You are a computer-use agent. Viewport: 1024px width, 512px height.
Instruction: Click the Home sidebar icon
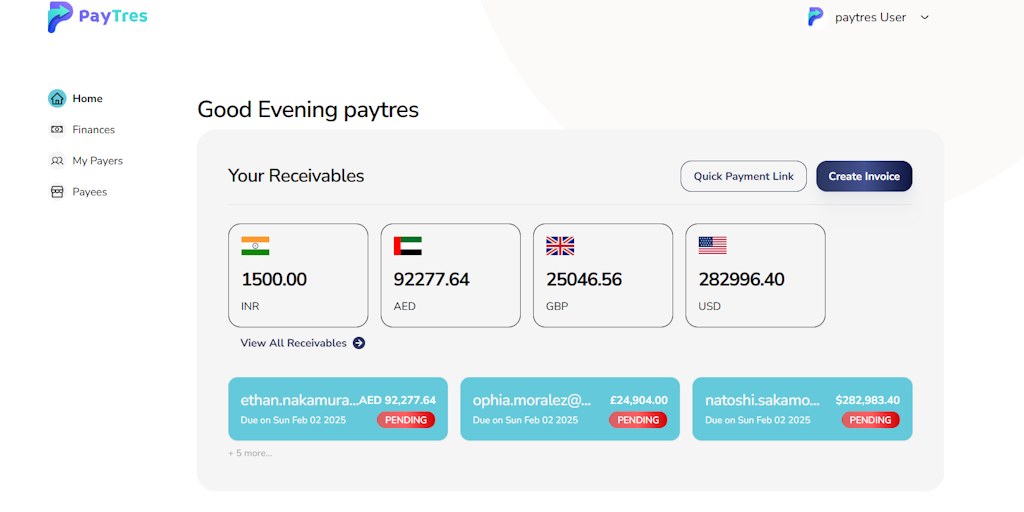coord(57,99)
